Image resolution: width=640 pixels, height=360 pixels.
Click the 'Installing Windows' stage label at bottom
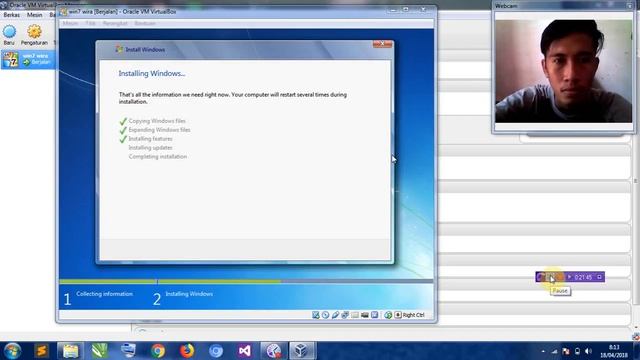point(189,294)
